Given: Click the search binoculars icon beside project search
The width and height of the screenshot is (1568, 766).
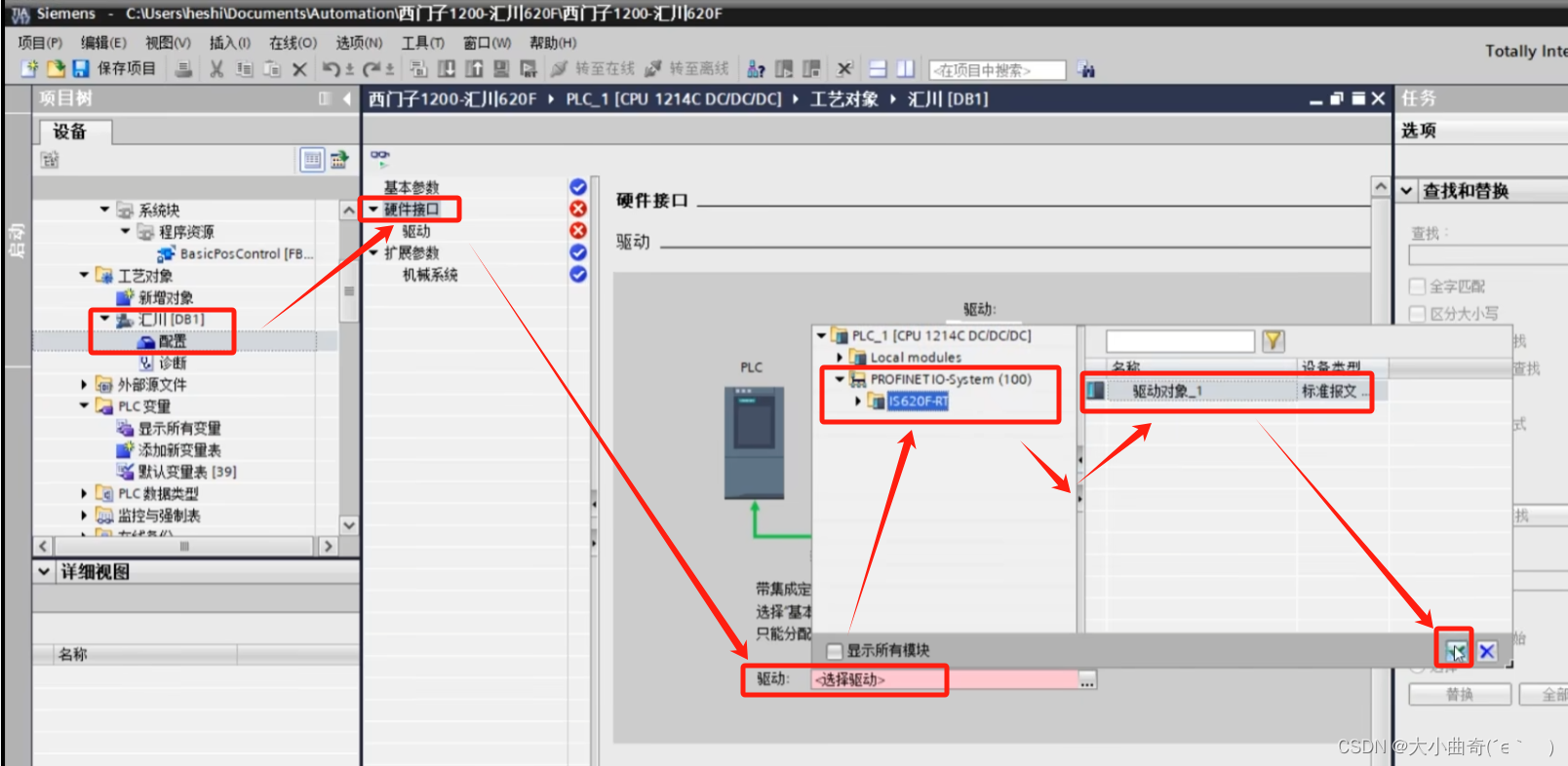Looking at the screenshot, I should (1086, 70).
